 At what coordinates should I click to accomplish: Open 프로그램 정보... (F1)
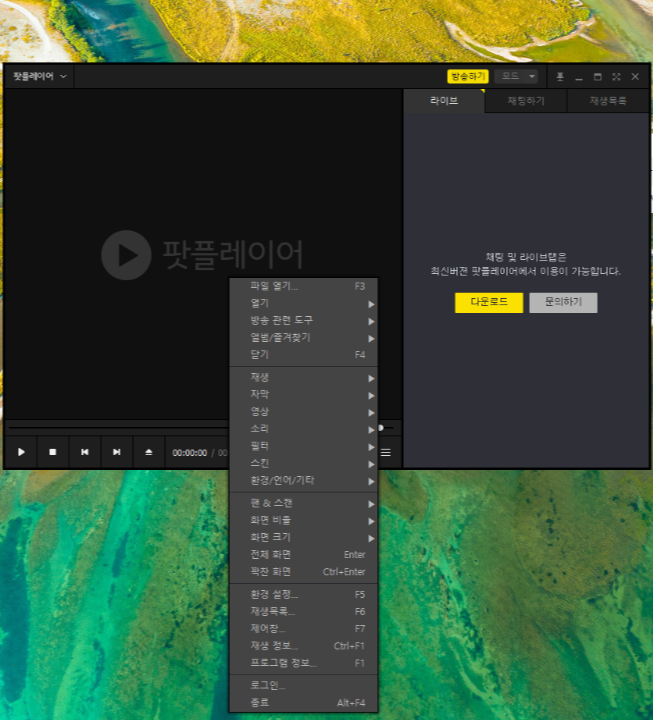coord(304,664)
